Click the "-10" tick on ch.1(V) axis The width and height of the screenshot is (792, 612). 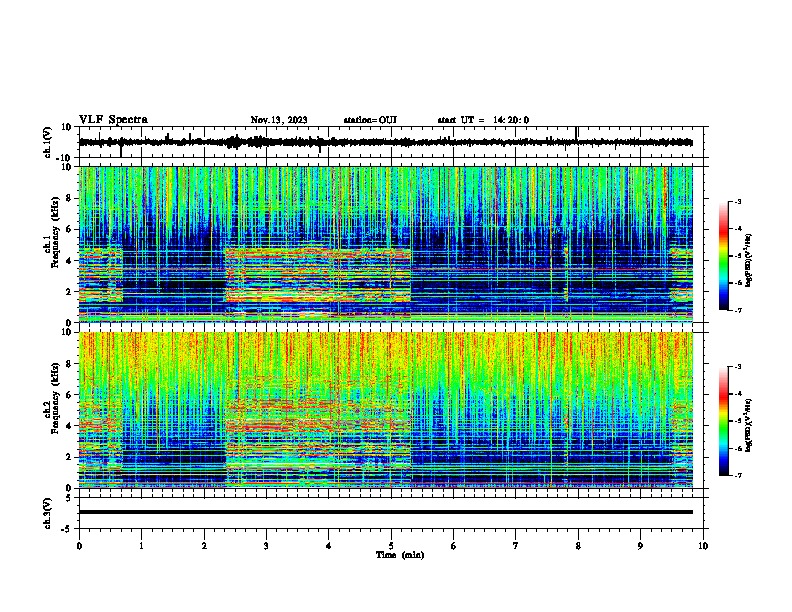tap(65, 158)
